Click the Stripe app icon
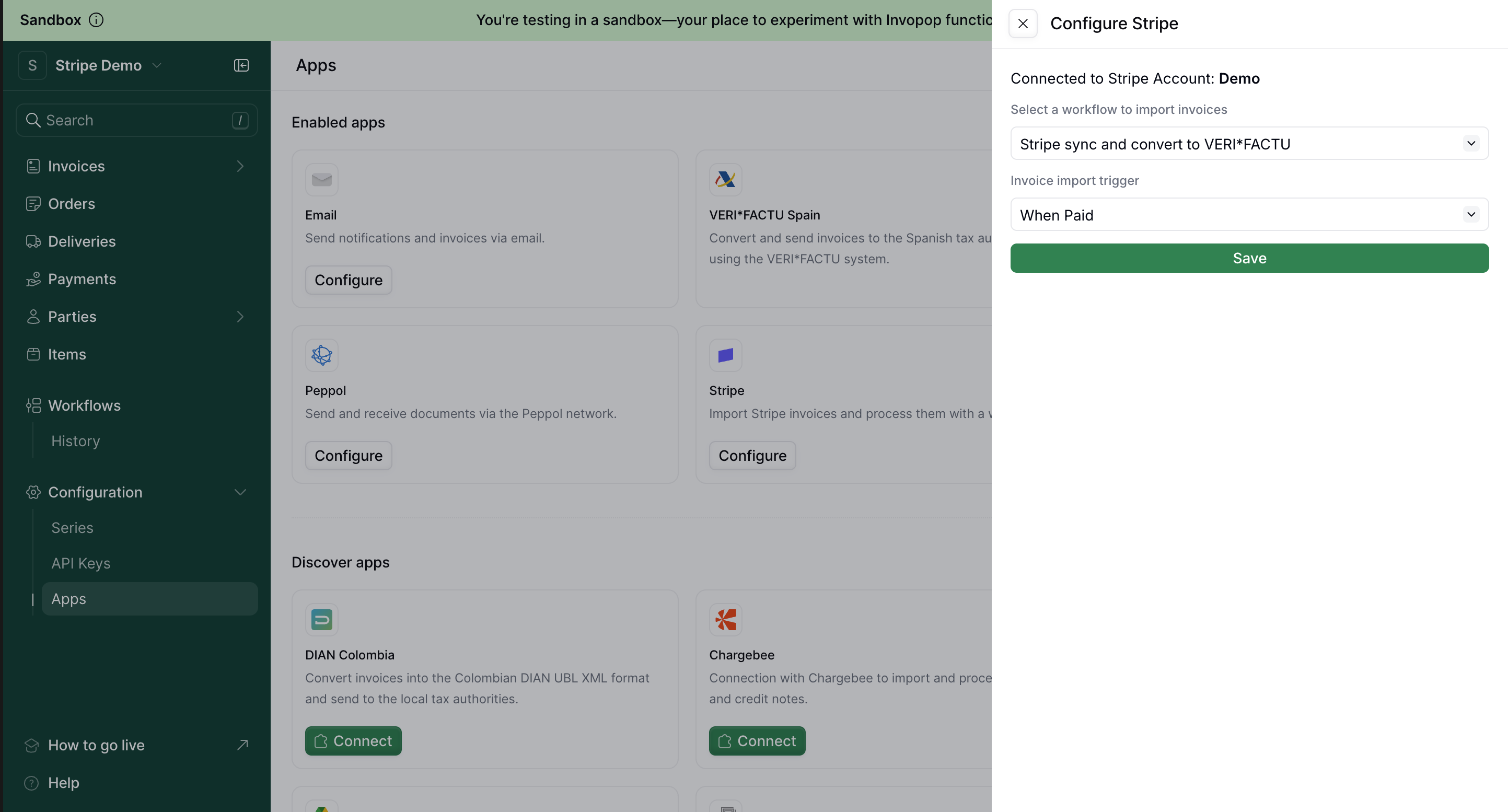1508x812 pixels. (725, 355)
